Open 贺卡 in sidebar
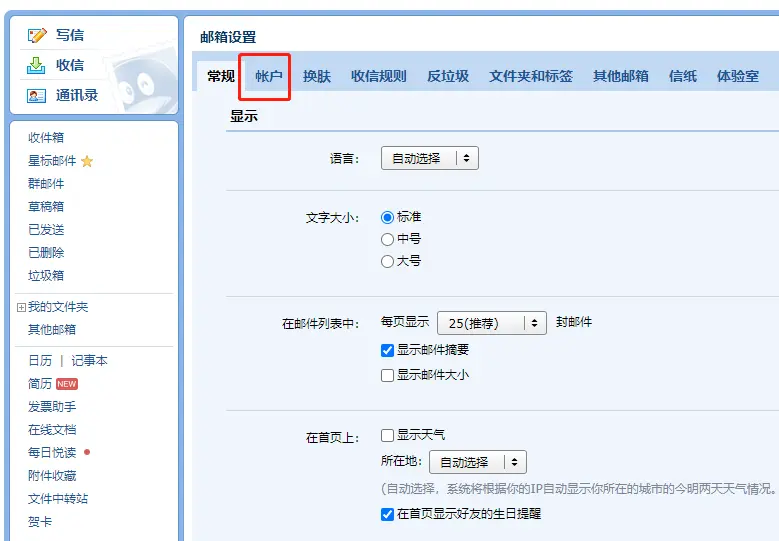Screen dimensions: 779x541 tap(40, 522)
